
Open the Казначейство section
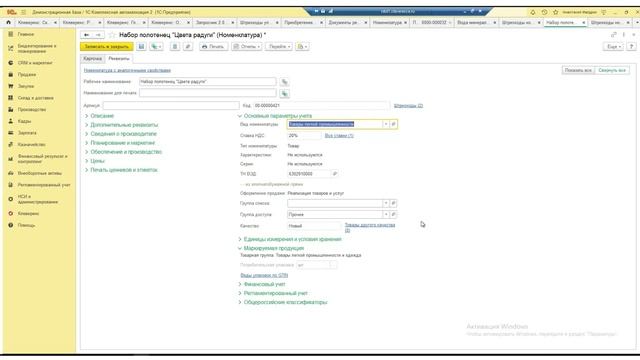pyautogui.click(x=31, y=144)
